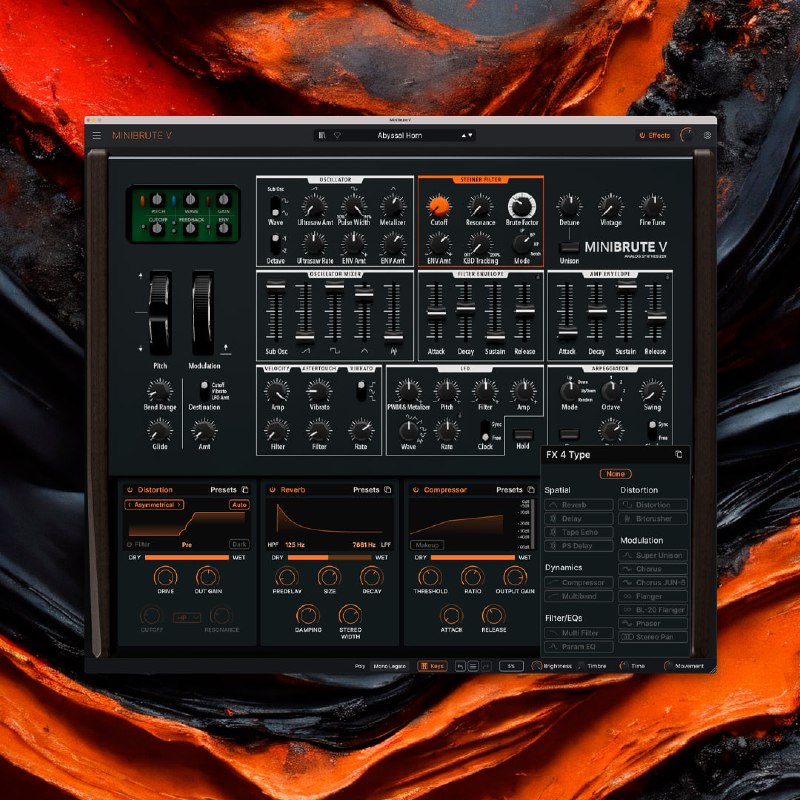This screenshot has width=800, height=800.
Task: Click the Auto button in Distortion
Action: pyautogui.click(x=239, y=505)
